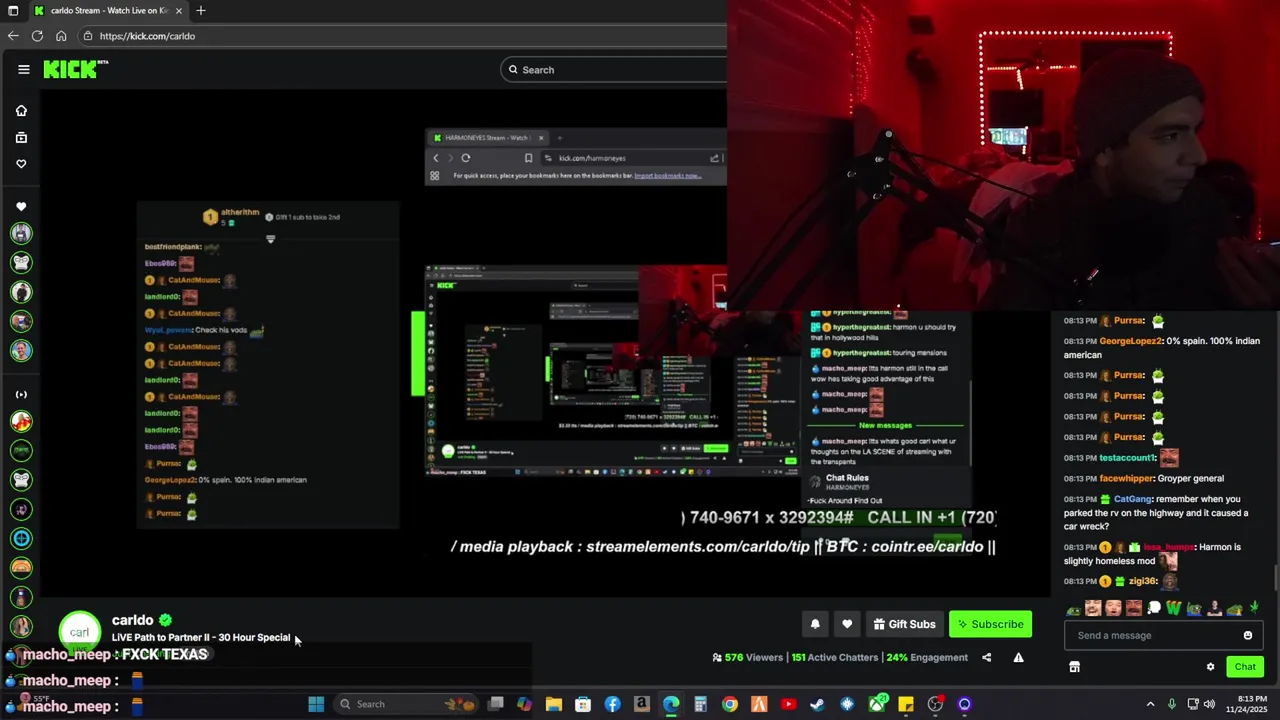
Task: Go to Home via sidebar house icon
Action: (x=21, y=111)
